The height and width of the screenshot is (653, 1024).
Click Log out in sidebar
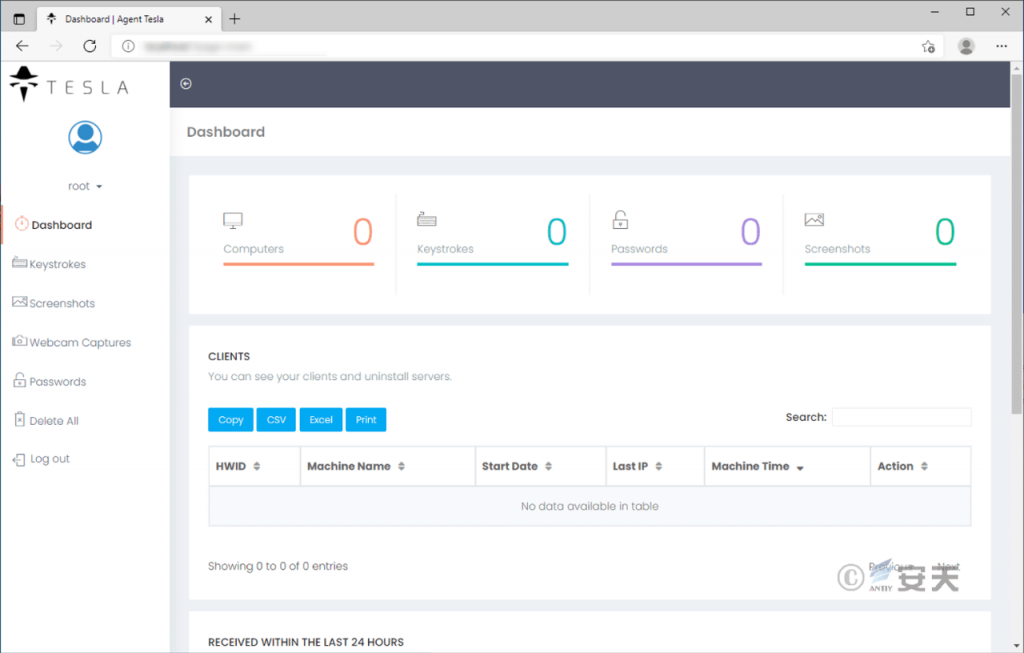49,459
